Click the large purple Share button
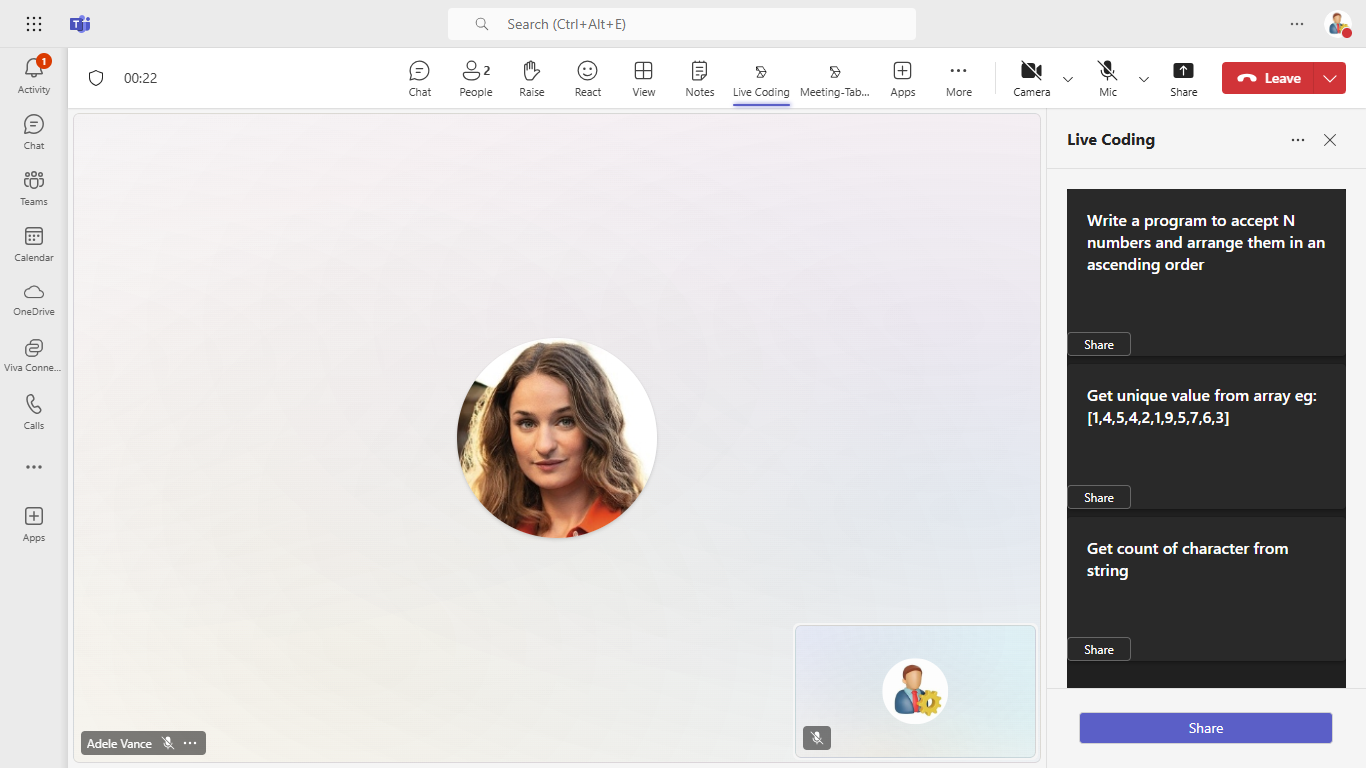This screenshot has height=768, width=1366. (1206, 728)
